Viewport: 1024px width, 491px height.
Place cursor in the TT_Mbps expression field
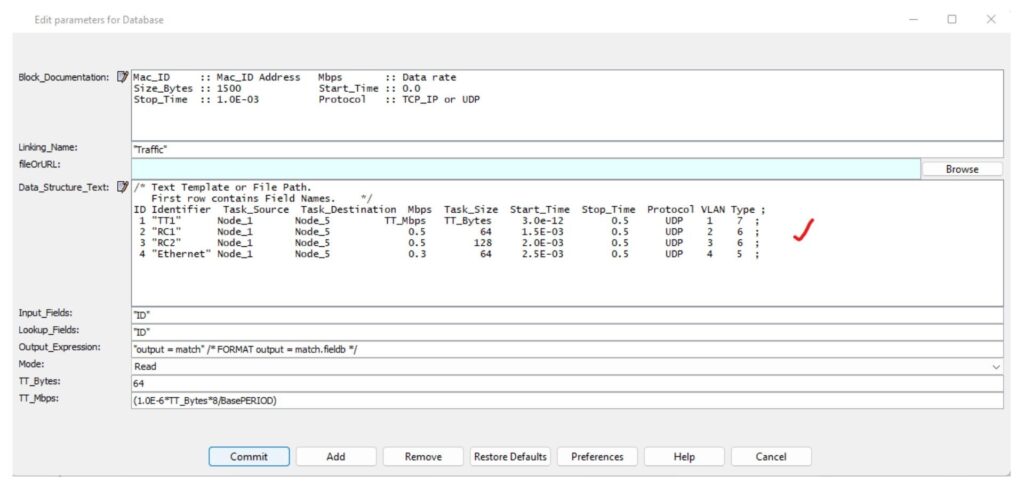point(566,400)
